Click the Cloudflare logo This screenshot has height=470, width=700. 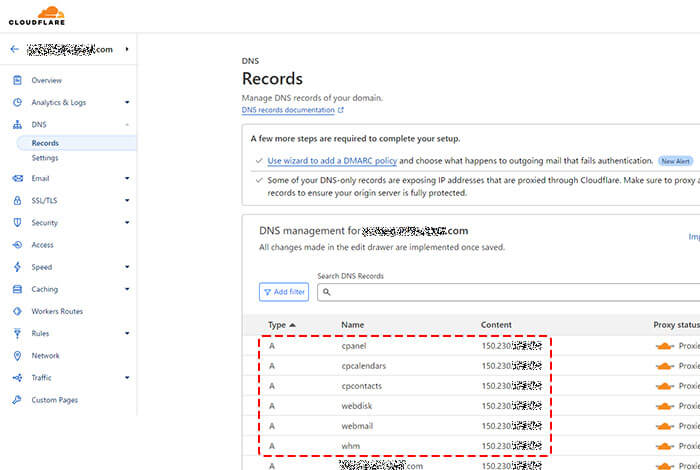pos(37,15)
